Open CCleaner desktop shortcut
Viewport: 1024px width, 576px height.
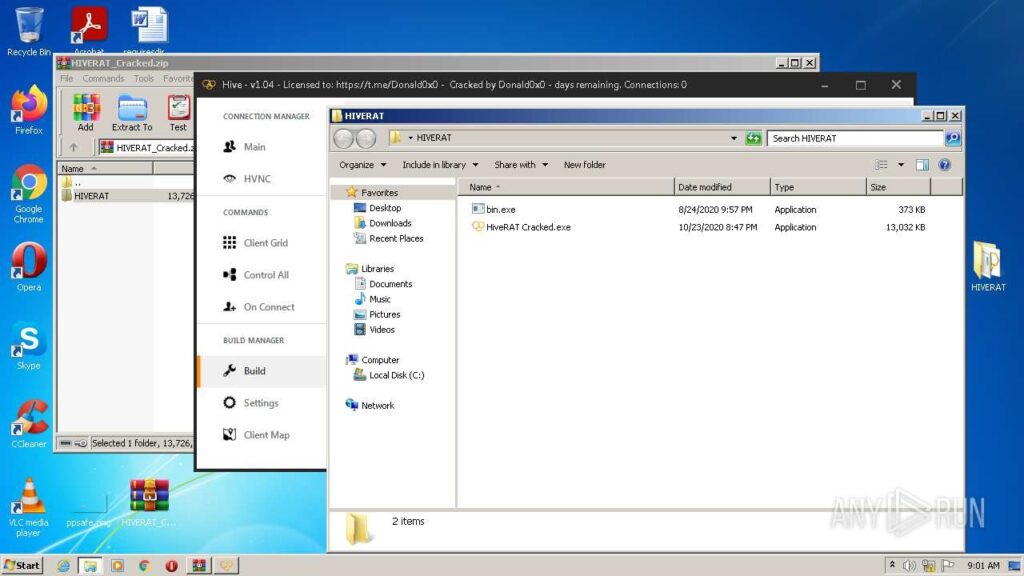pos(28,423)
